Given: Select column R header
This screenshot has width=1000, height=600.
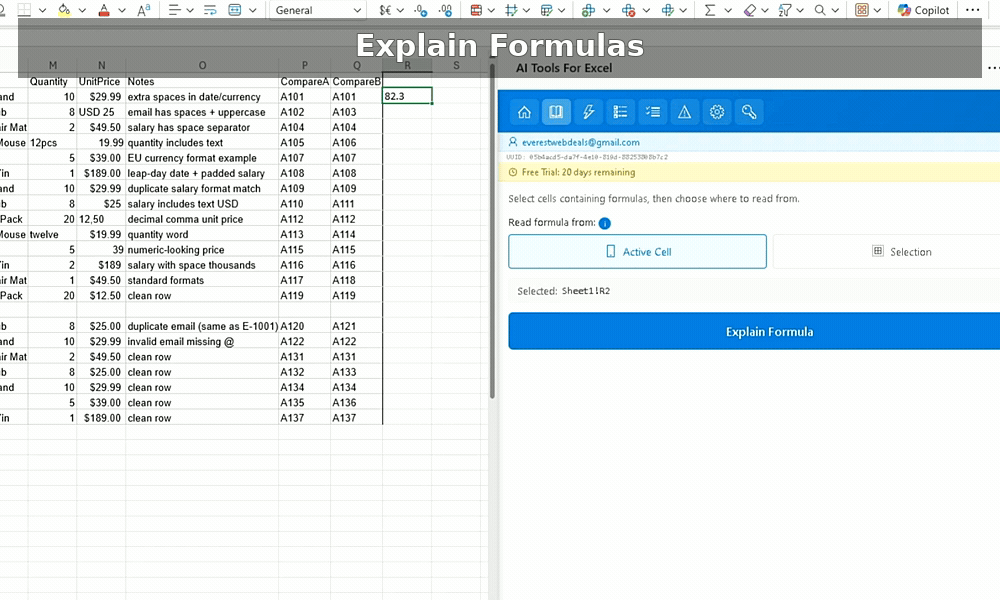Looking at the screenshot, I should 407,66.
